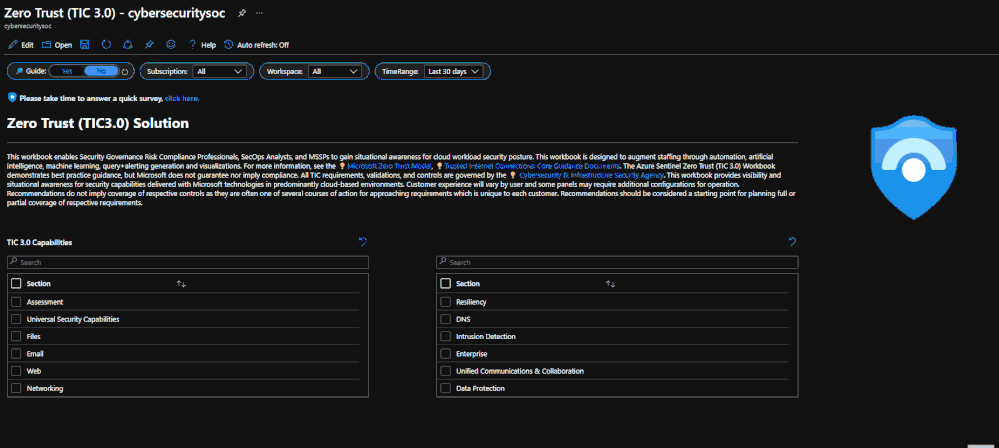Click the toolbar pin icon
999x448 pixels.
click(x=149, y=45)
